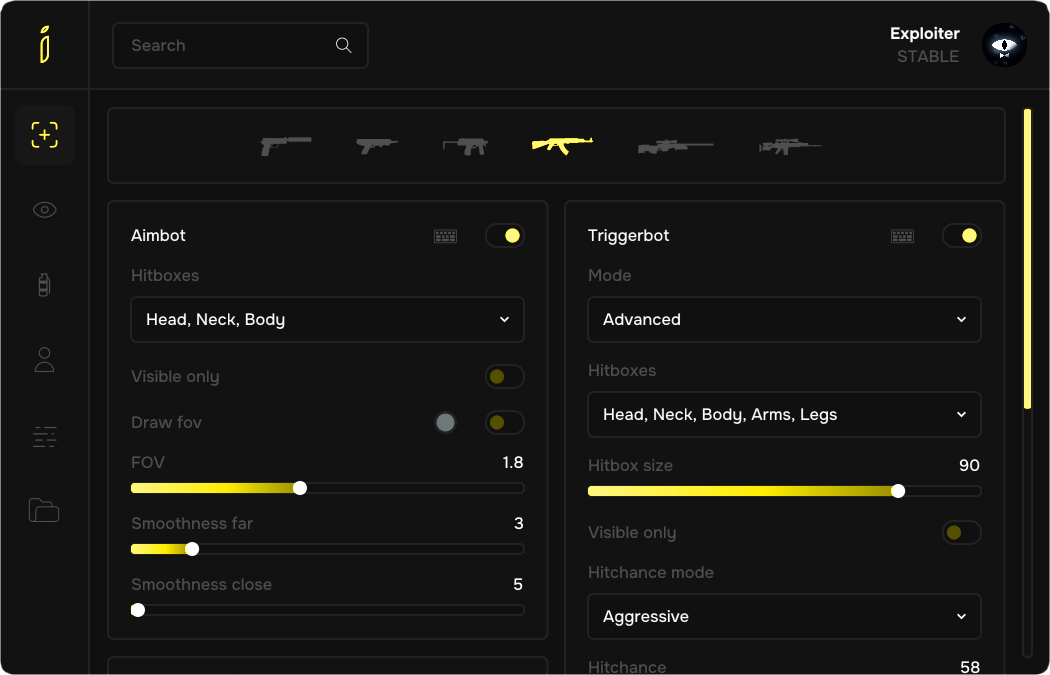
Task: Open the configs folder sidebar section
Action: point(45,510)
